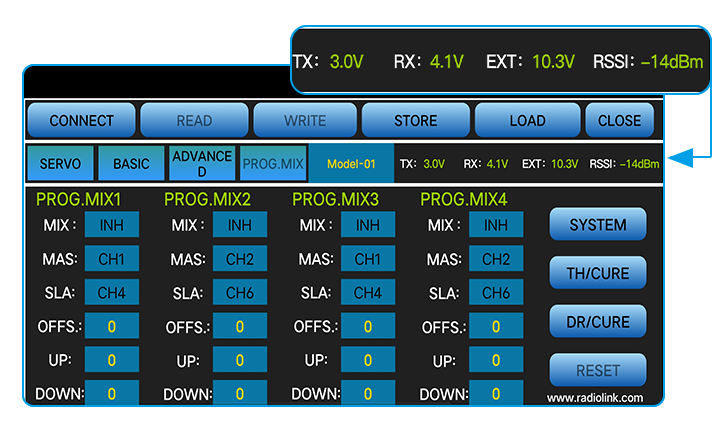Click the LOAD button
The height and width of the screenshot is (425, 726).
pyautogui.click(x=527, y=120)
